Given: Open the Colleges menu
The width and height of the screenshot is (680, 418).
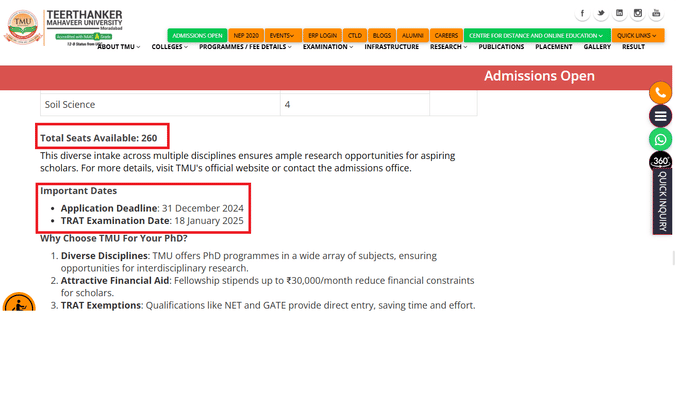Looking at the screenshot, I should pos(170,47).
